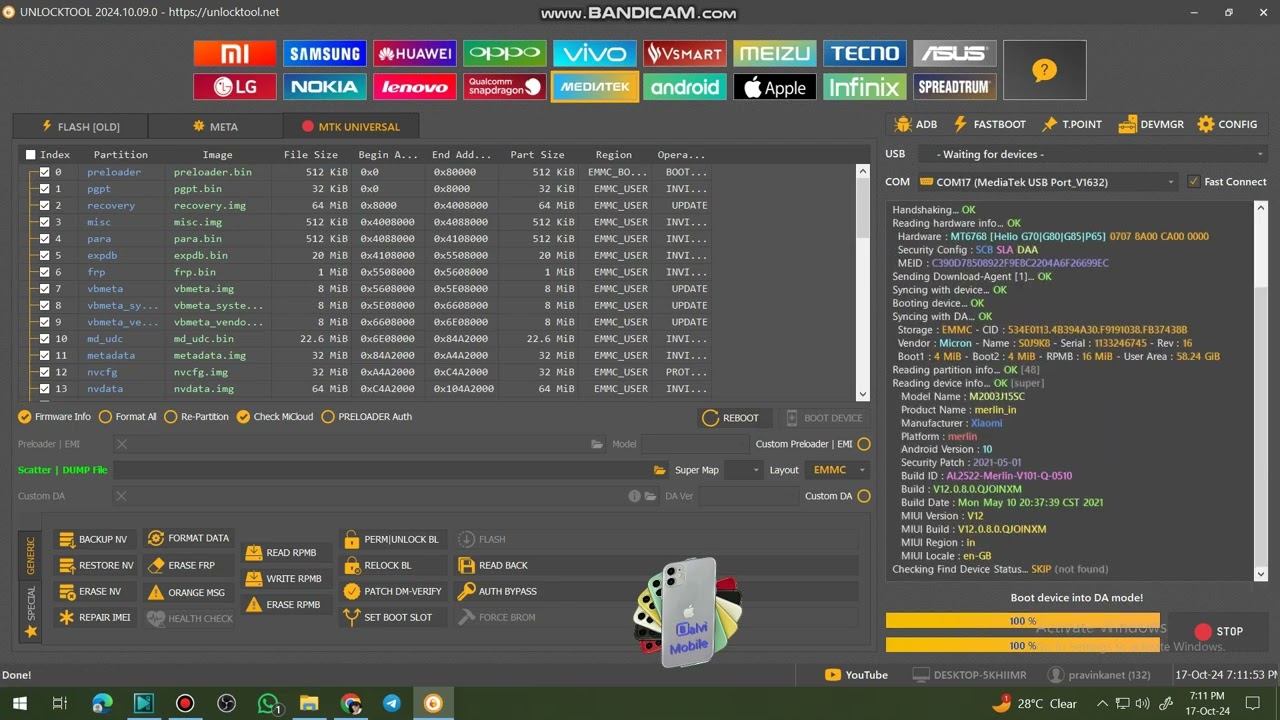Open the CONFIG tab
The image size is (1280, 720).
[1227, 124]
